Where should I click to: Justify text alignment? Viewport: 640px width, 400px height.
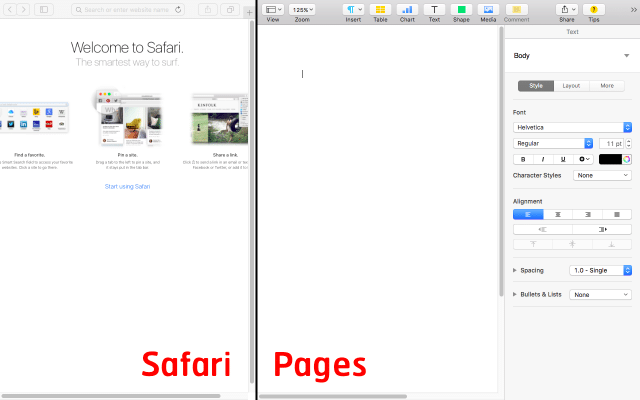coord(617,214)
